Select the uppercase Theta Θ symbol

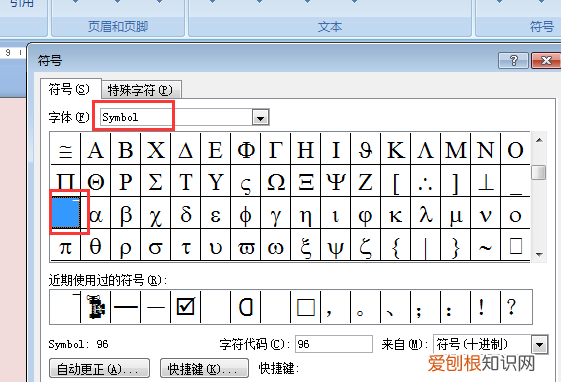point(96,181)
